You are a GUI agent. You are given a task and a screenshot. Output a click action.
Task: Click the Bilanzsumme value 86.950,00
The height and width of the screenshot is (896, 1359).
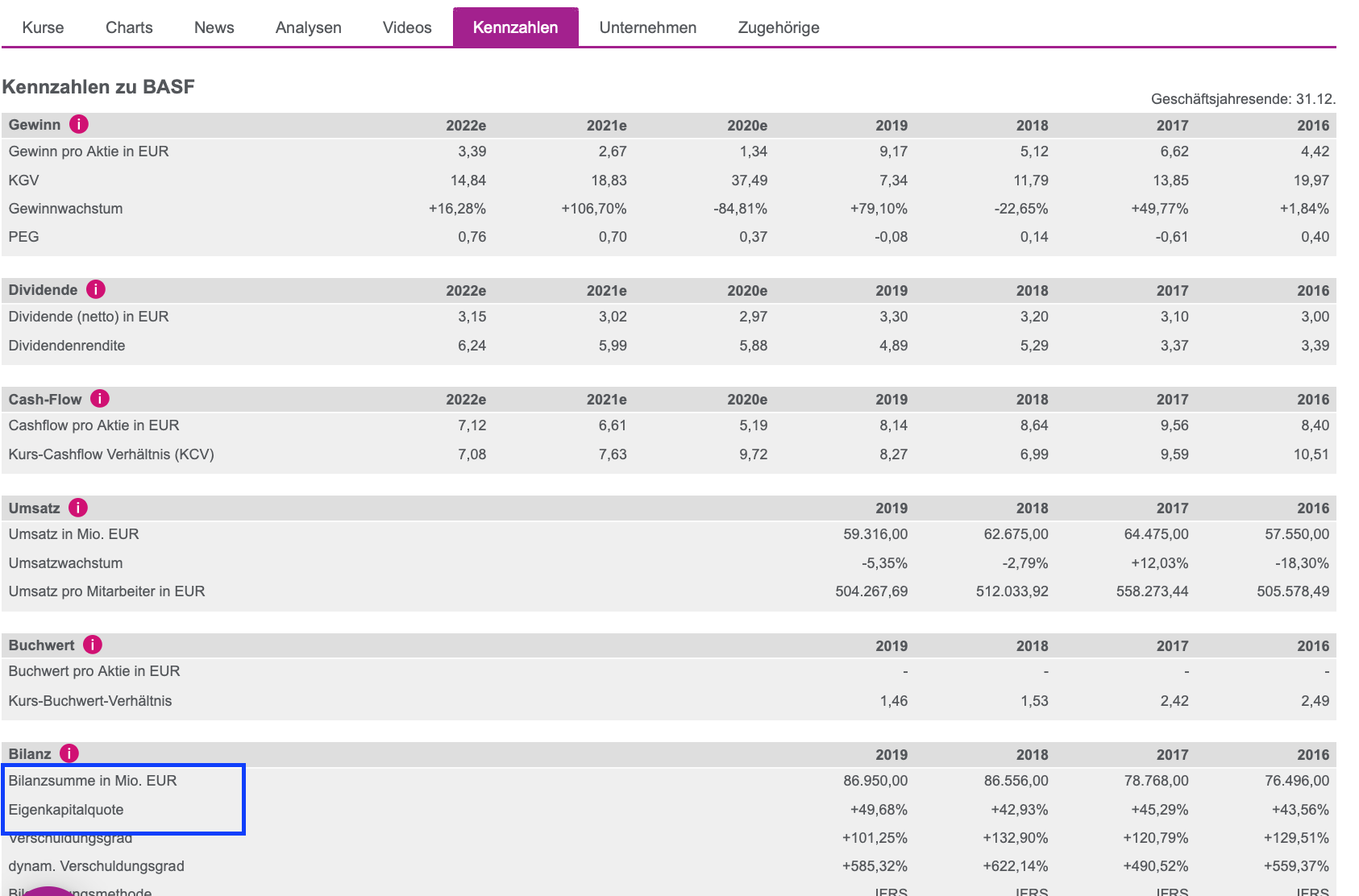[x=875, y=781]
